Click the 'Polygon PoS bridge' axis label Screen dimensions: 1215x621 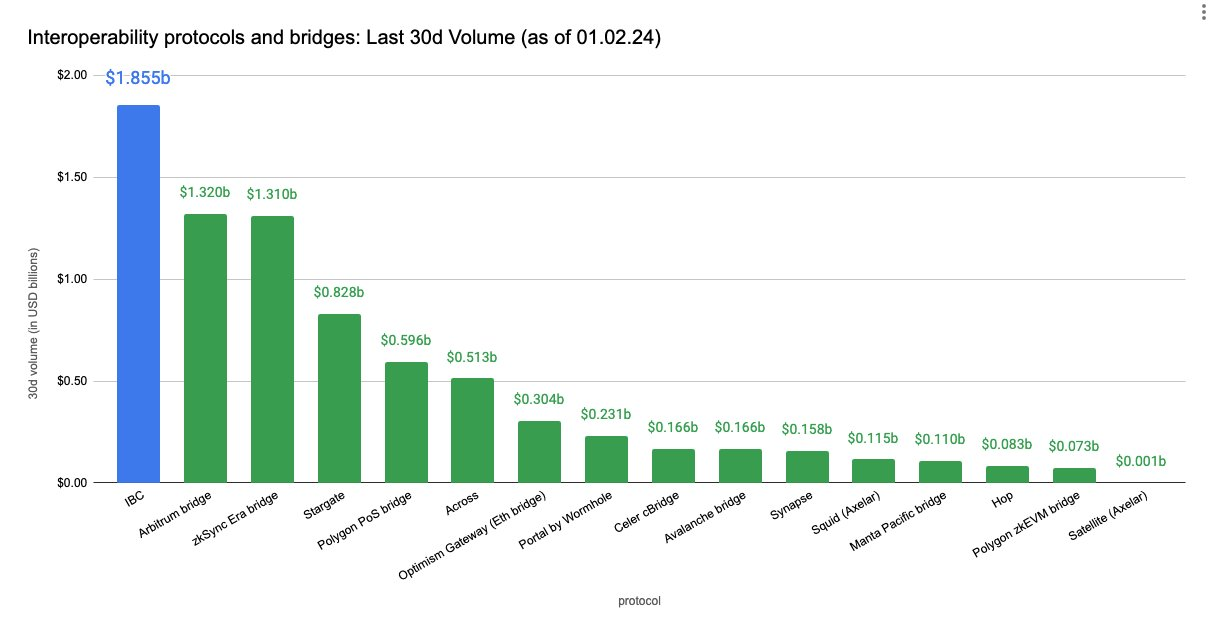tap(365, 520)
